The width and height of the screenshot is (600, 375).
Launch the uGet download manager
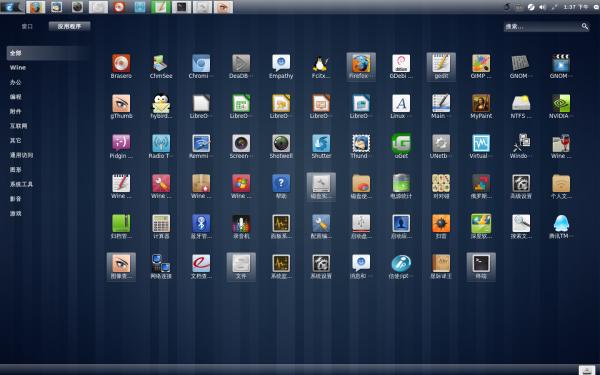point(401,147)
